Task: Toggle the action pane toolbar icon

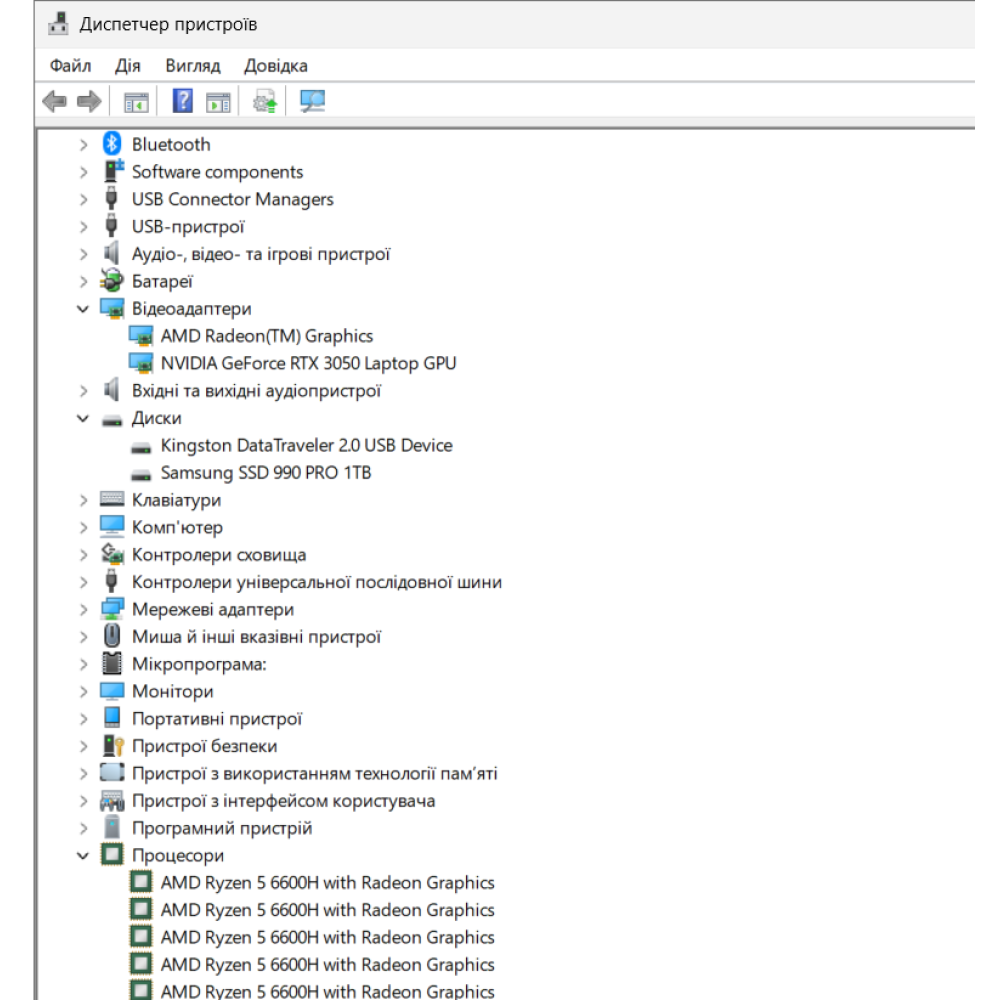Action: click(x=218, y=101)
